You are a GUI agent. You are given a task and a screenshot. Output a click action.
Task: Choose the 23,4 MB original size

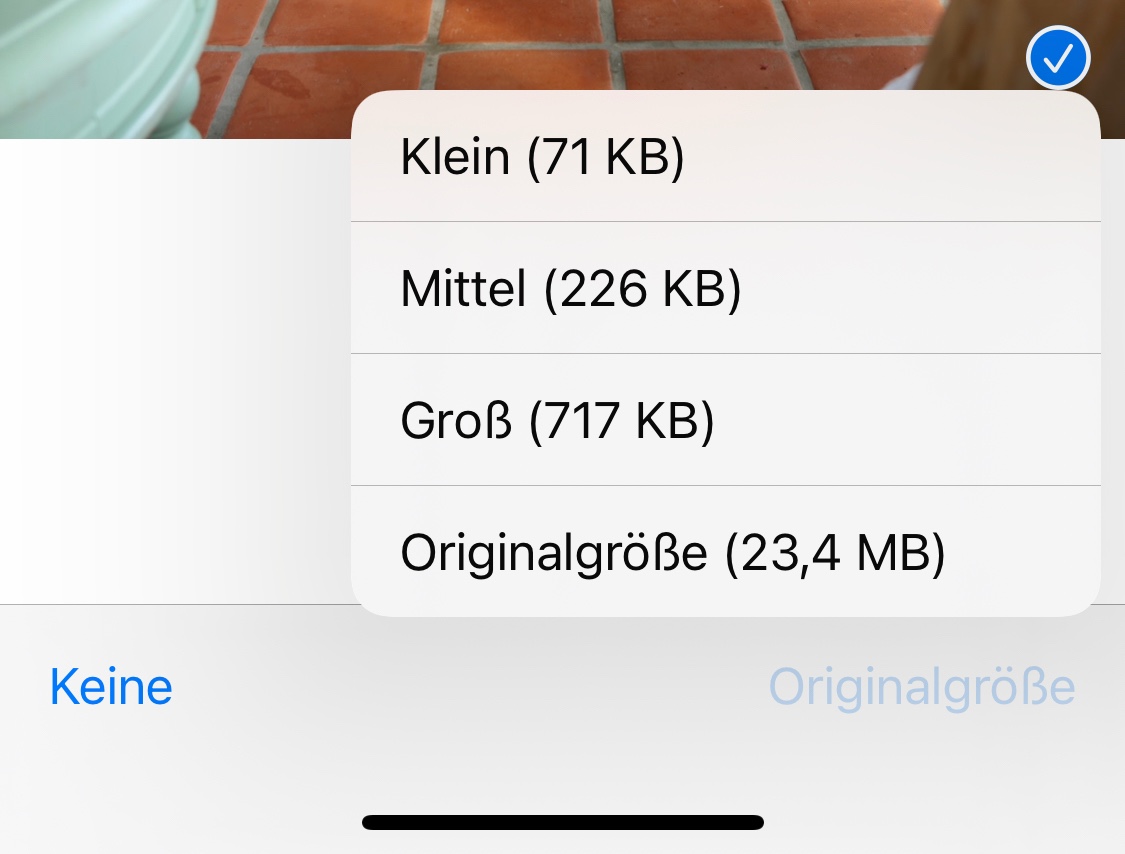(673, 553)
